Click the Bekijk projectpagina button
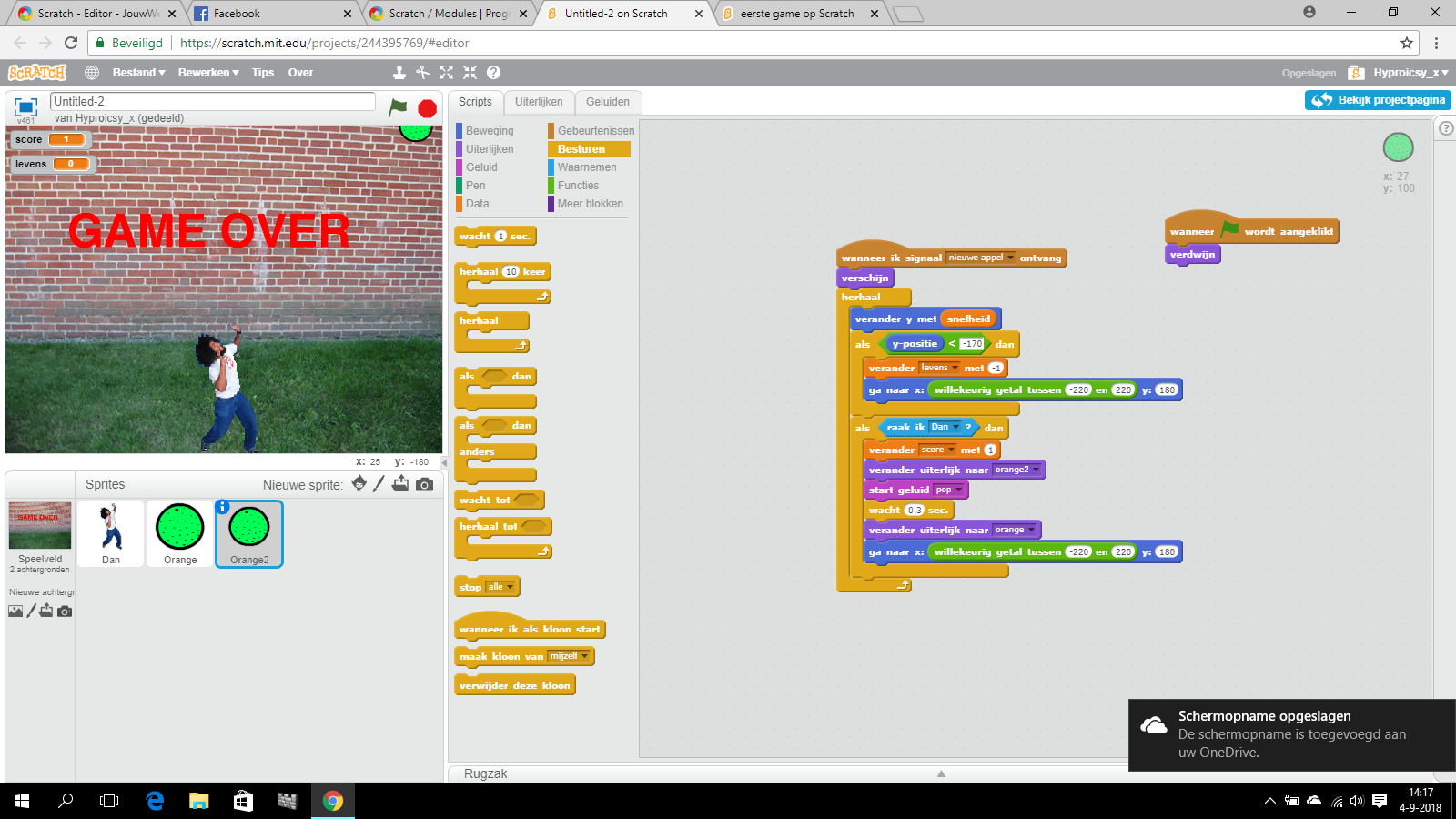1456x819 pixels. coord(1378,100)
